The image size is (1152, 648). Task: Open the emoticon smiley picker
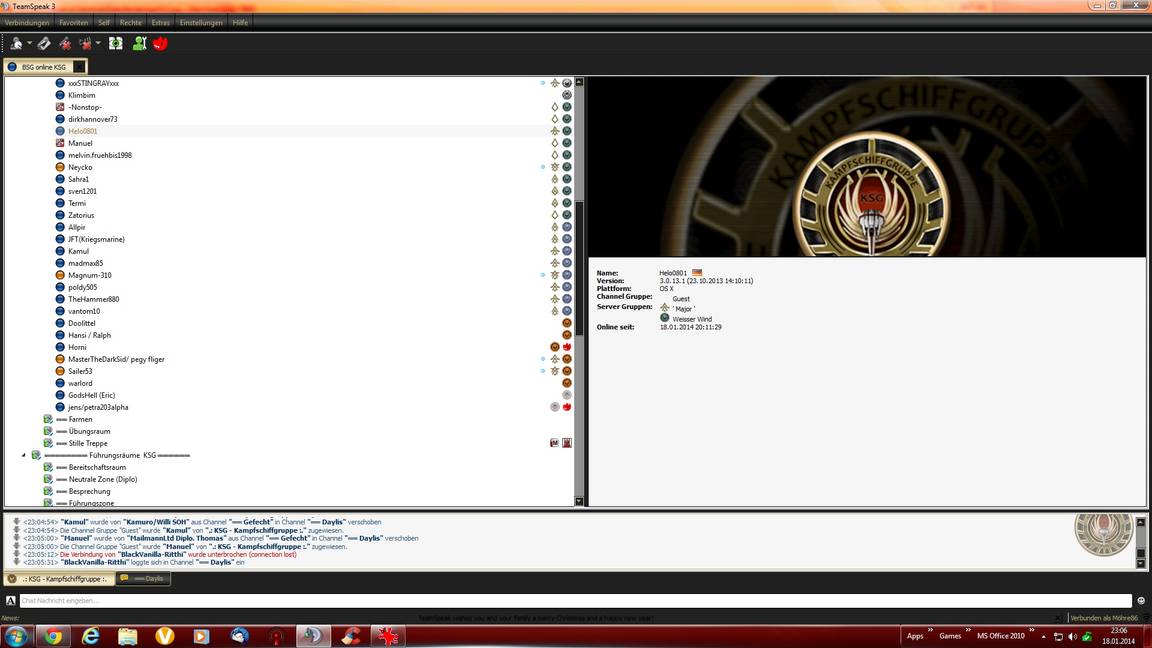(x=1141, y=601)
